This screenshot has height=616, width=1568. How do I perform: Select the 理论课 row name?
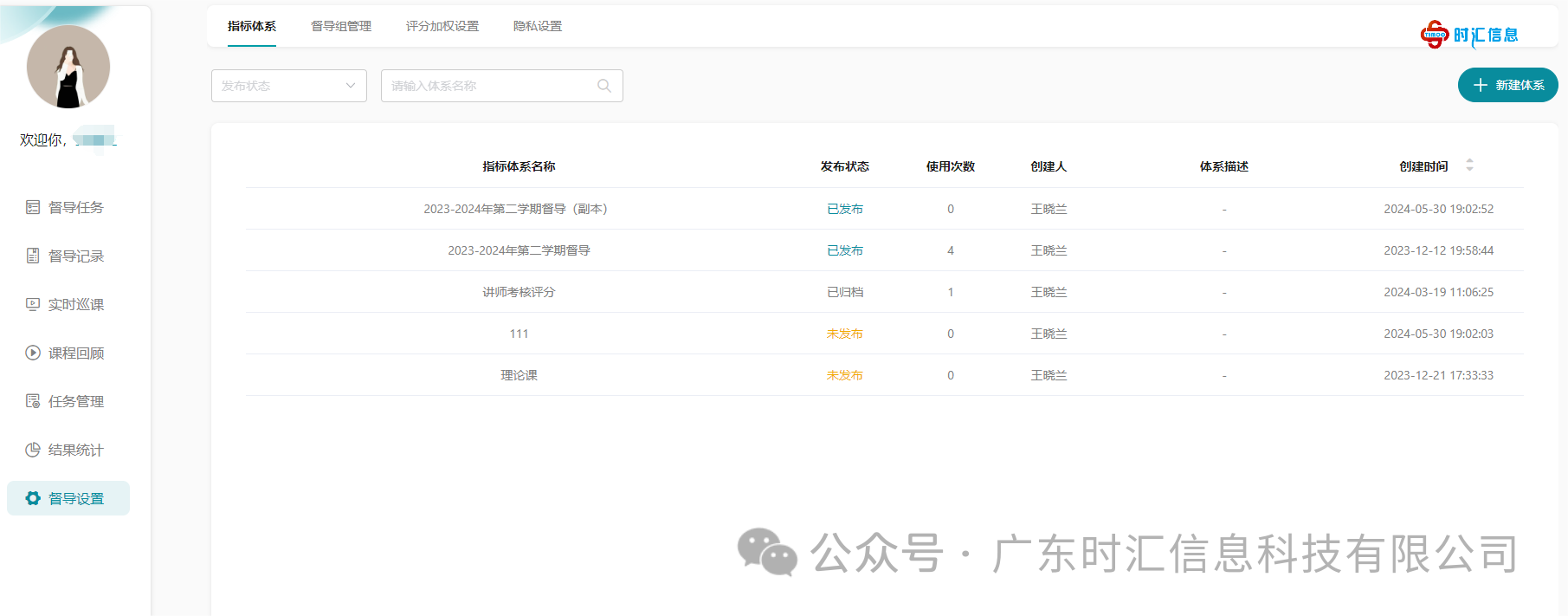click(x=519, y=375)
